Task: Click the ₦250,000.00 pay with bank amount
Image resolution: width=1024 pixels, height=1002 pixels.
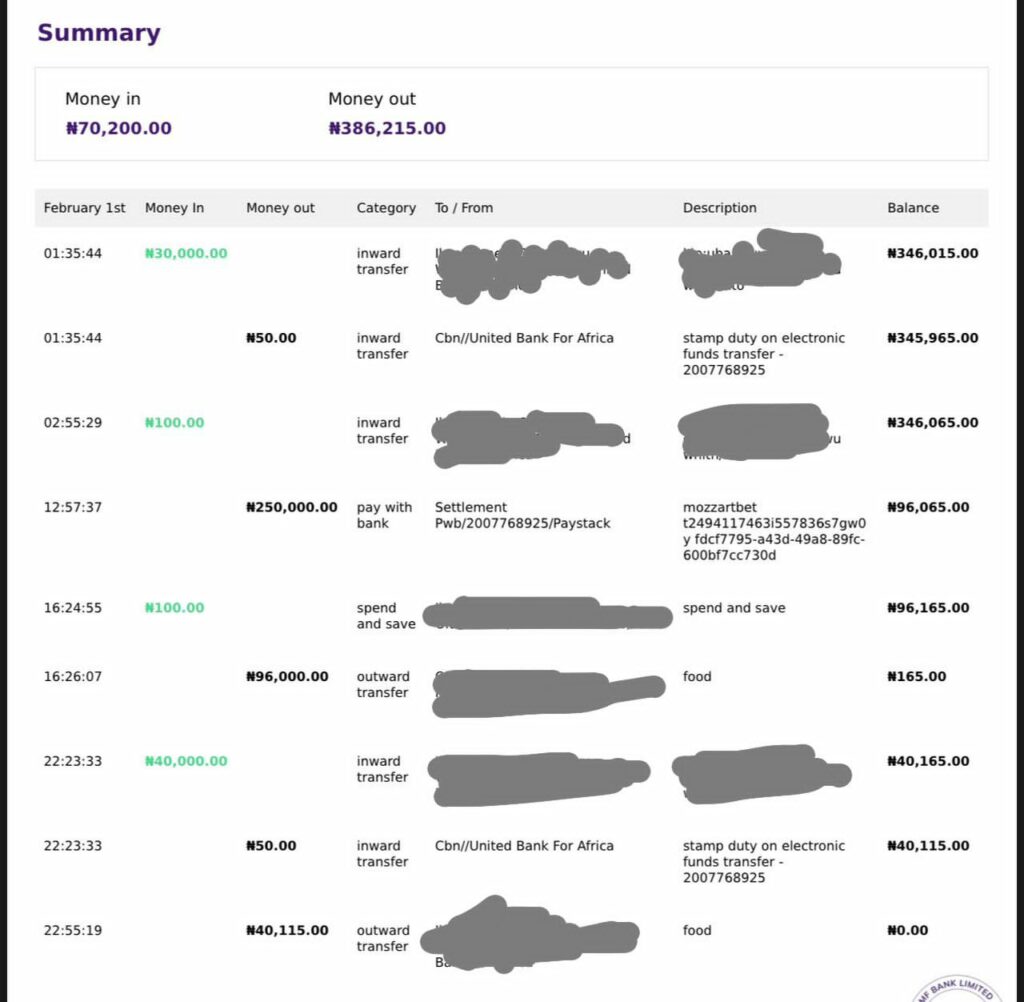Action: pos(292,508)
